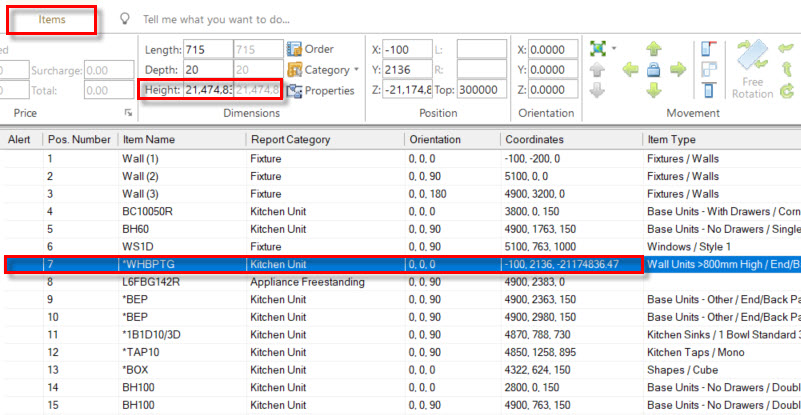Click the Surcharge field
The height and width of the screenshot is (415, 801).
[x=109, y=70]
